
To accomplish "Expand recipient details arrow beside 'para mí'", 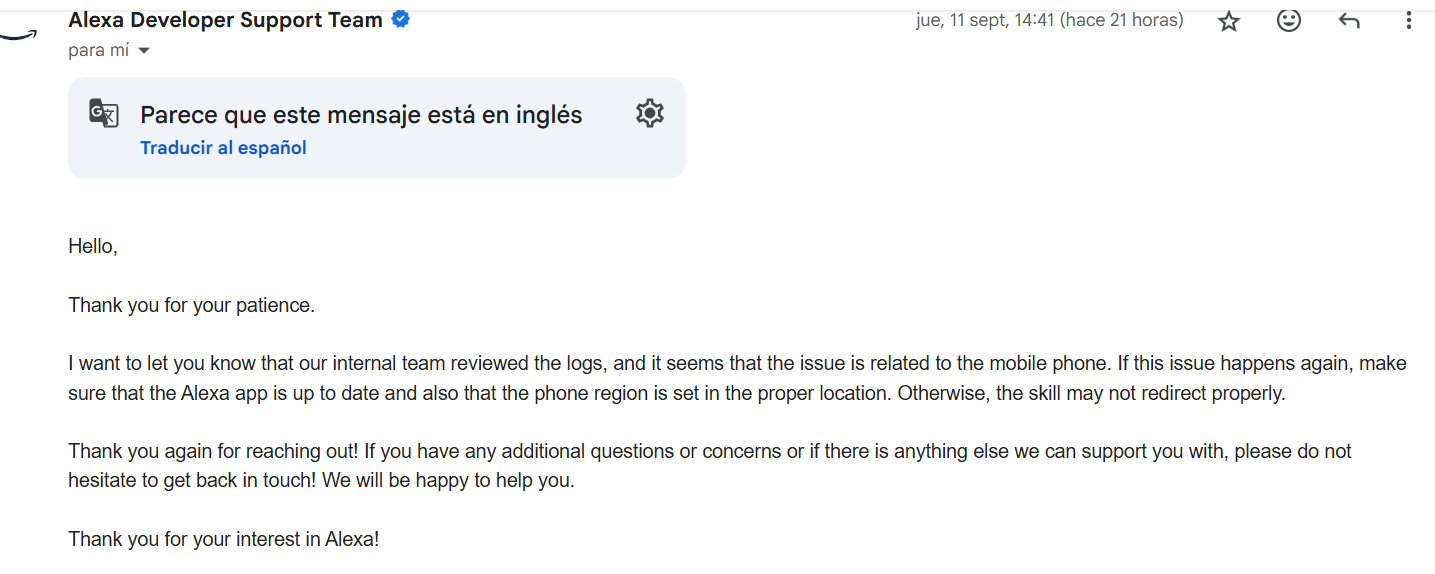I will point(144,51).
